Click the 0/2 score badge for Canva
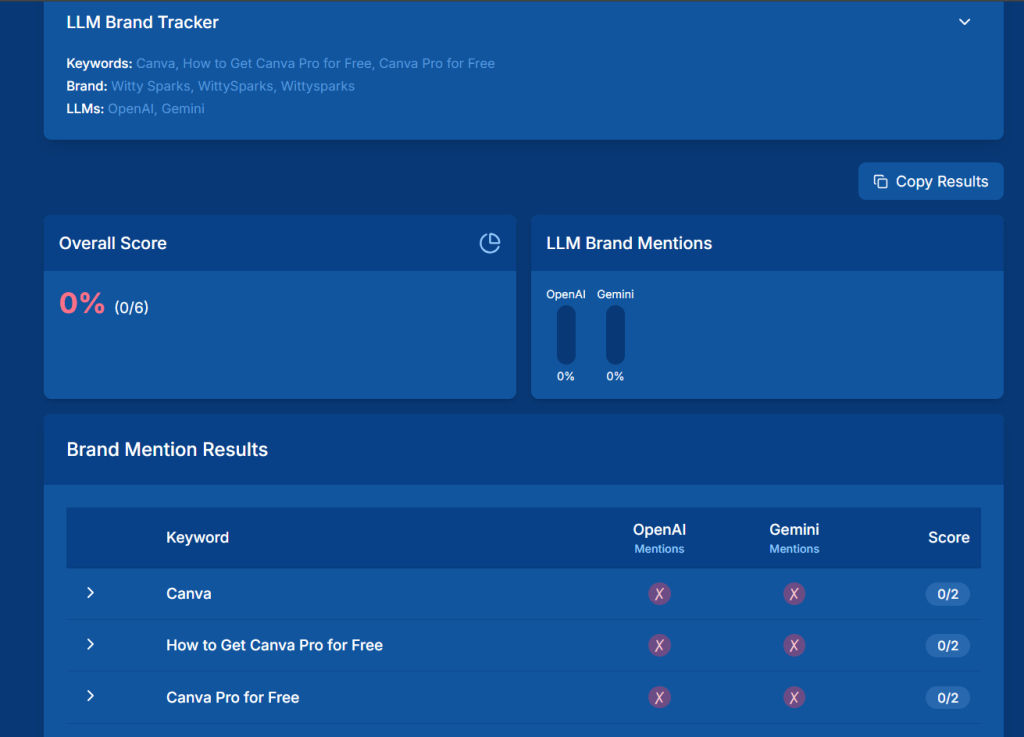Image resolution: width=1024 pixels, height=737 pixels. pos(948,594)
